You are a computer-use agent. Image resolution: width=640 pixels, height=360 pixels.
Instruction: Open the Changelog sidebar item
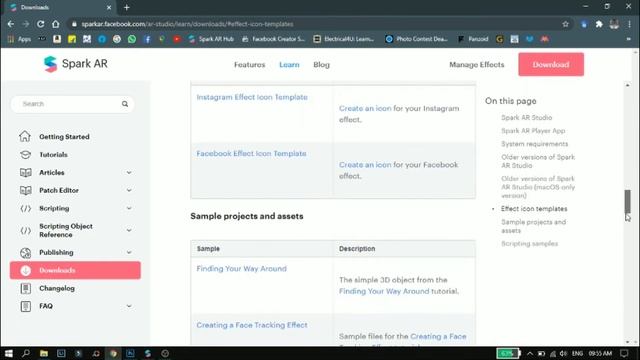57,288
